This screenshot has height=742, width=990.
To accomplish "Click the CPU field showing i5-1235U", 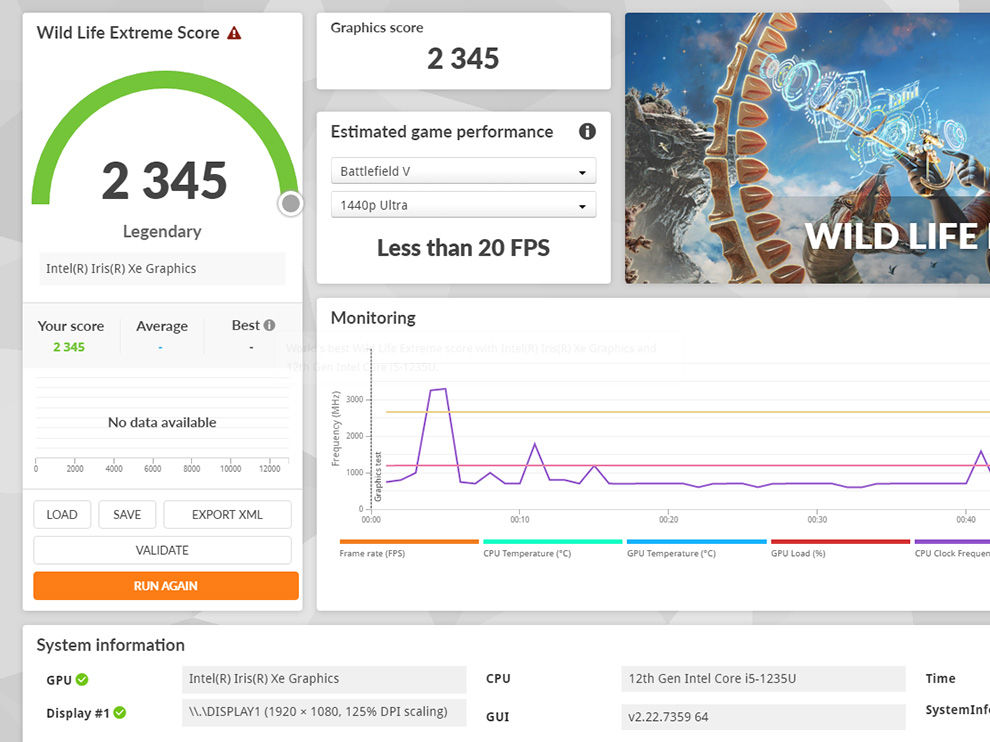I will coord(763,679).
